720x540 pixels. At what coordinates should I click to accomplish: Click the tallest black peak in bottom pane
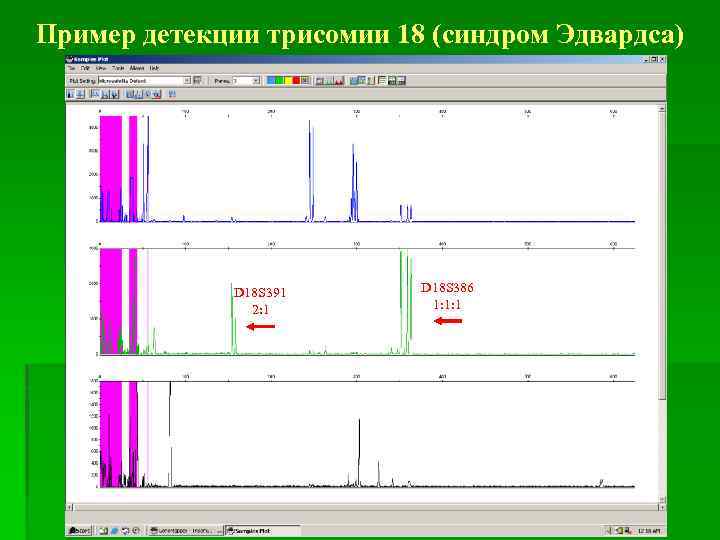click(170, 433)
